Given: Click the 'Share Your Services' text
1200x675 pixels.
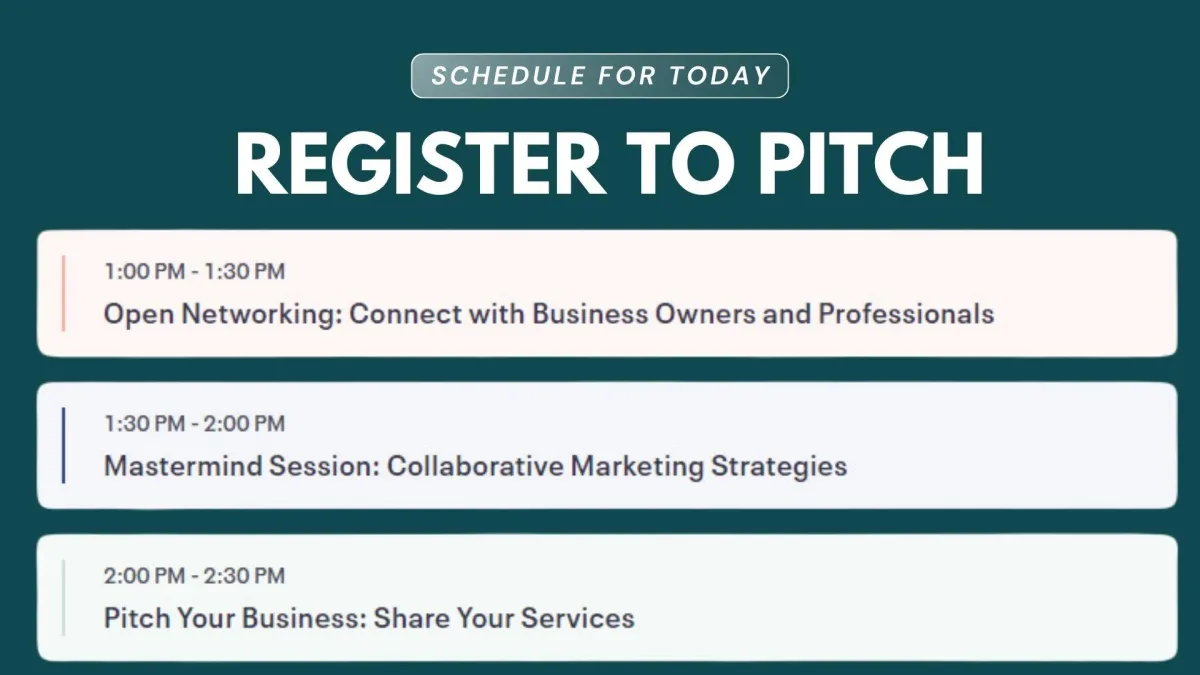Looking at the screenshot, I should (x=504, y=618).
